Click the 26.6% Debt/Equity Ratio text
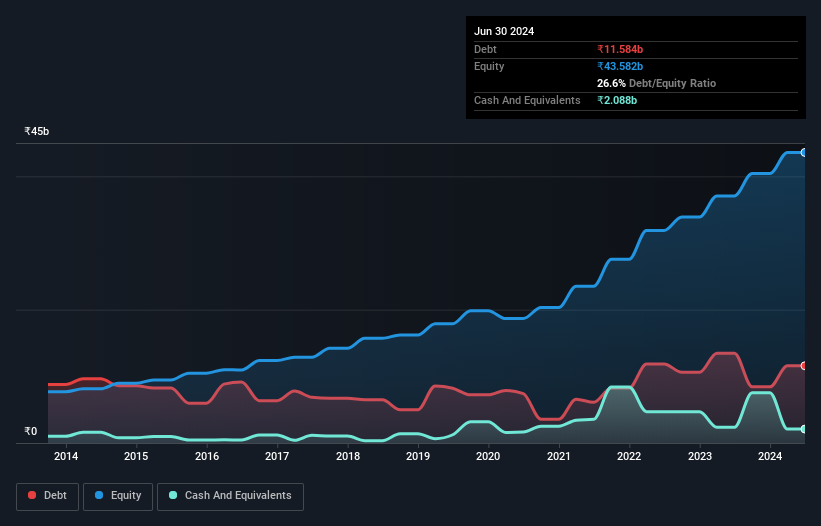 (x=656, y=83)
